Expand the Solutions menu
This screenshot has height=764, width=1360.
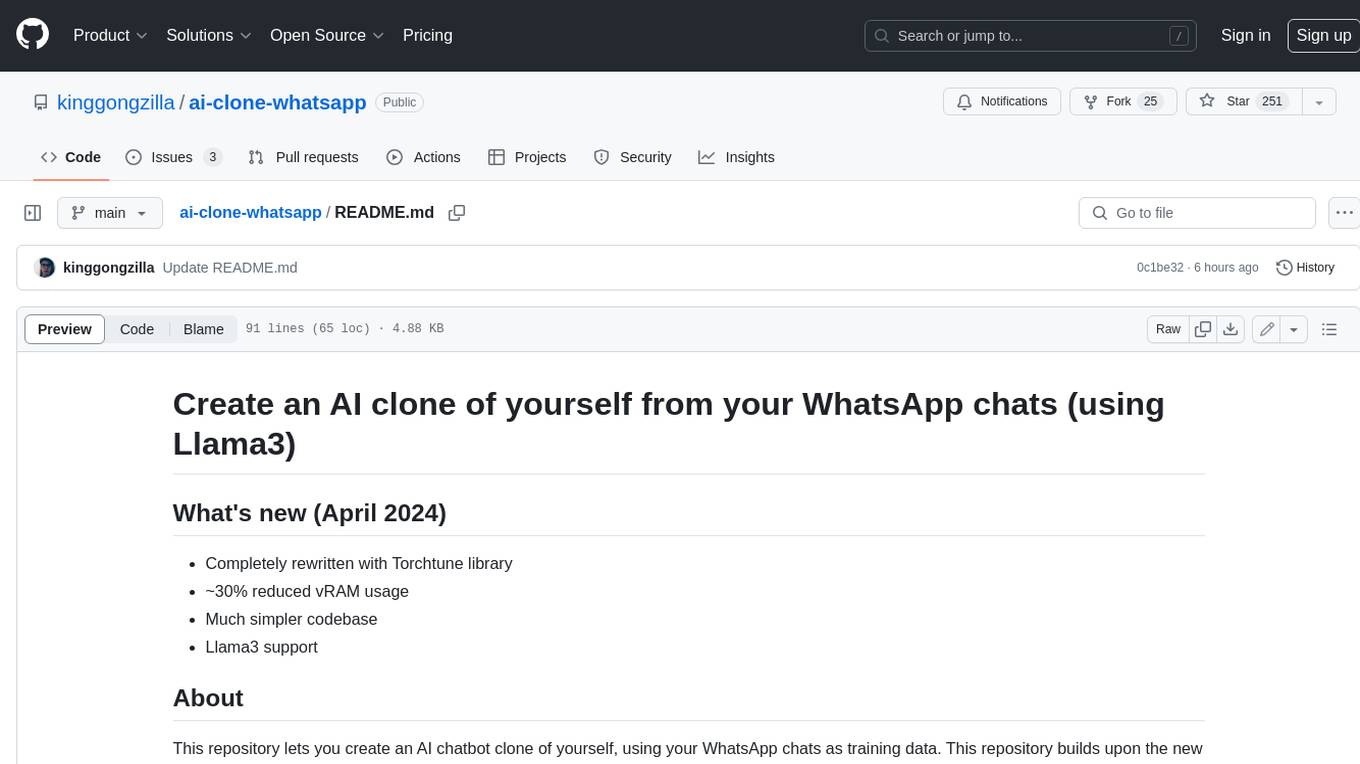point(208,35)
